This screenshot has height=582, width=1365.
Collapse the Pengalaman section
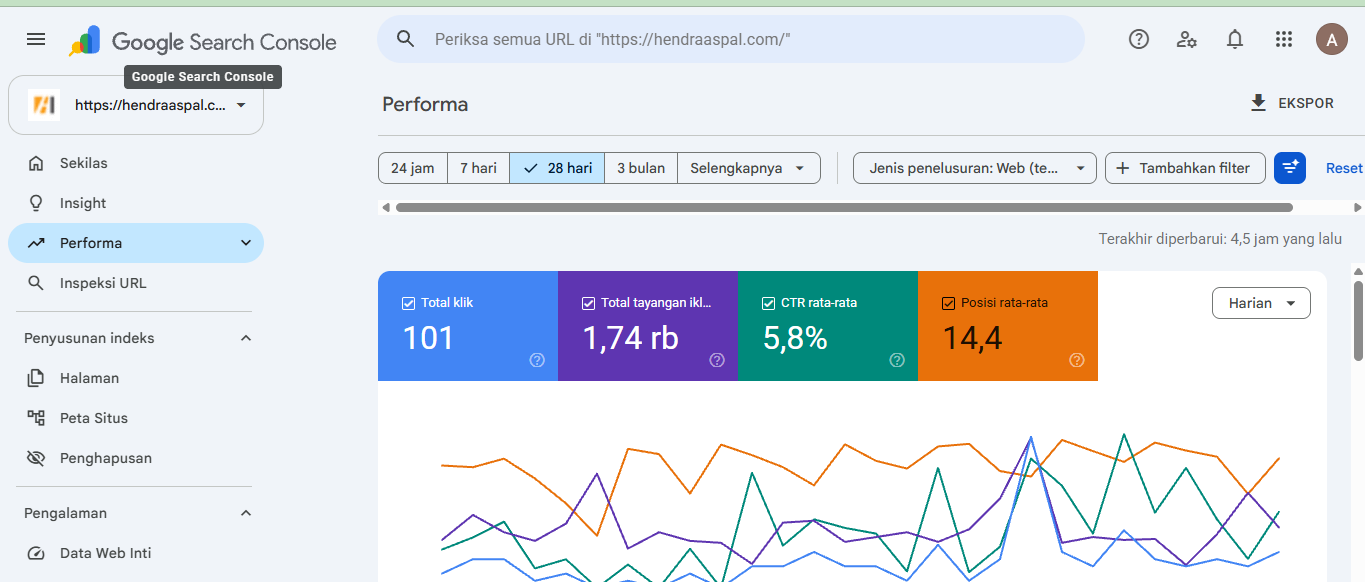(x=246, y=513)
